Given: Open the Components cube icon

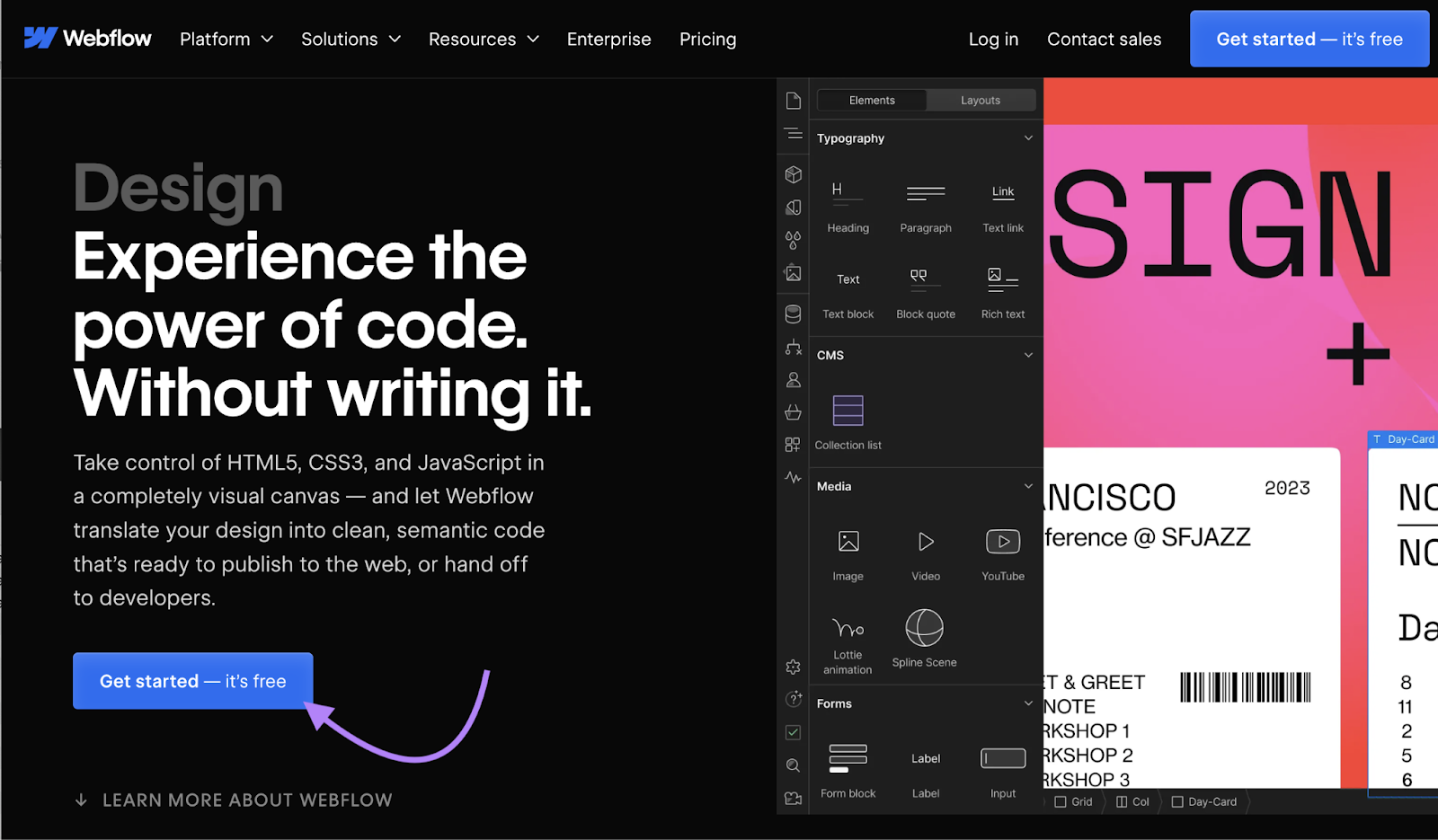Looking at the screenshot, I should (793, 174).
